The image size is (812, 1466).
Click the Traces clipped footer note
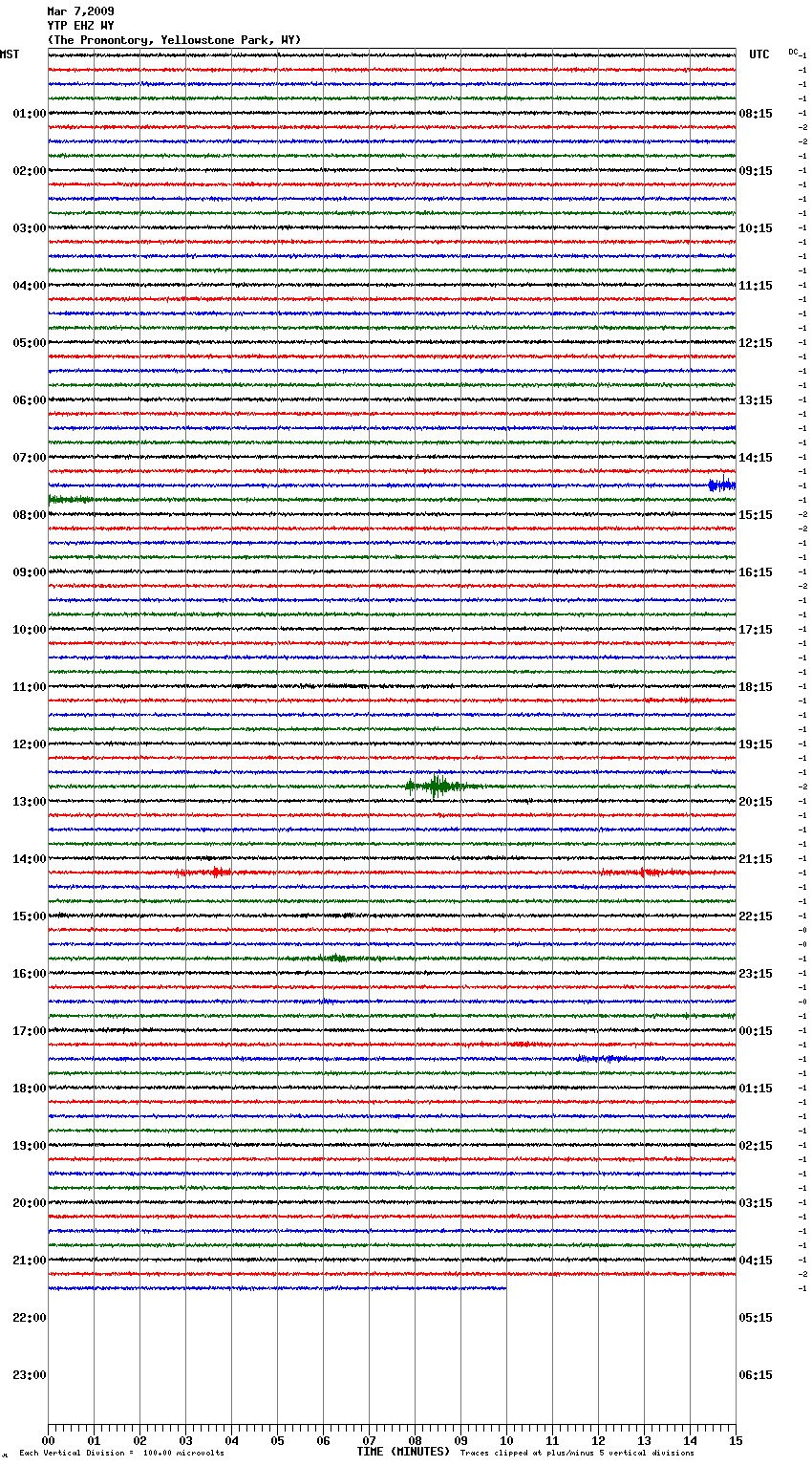577,1454
